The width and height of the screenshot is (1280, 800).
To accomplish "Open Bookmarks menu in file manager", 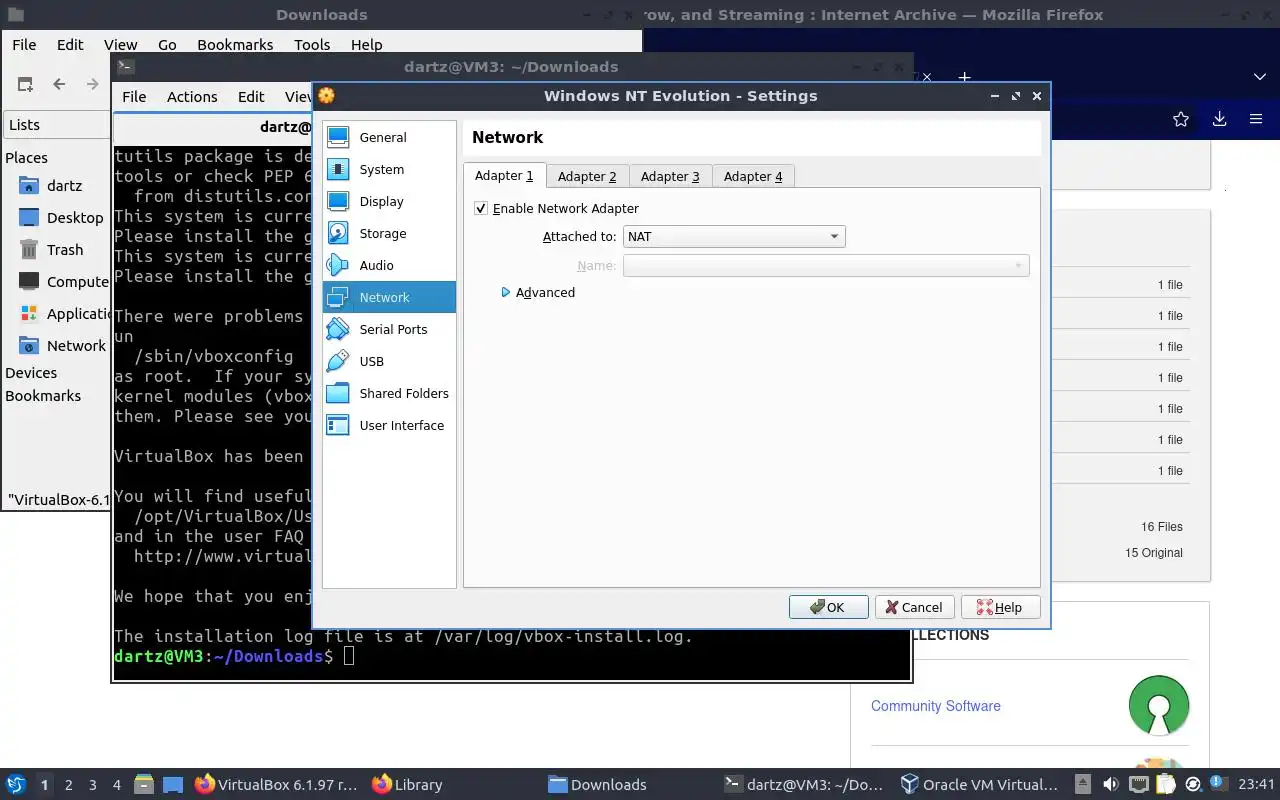I will point(235,44).
